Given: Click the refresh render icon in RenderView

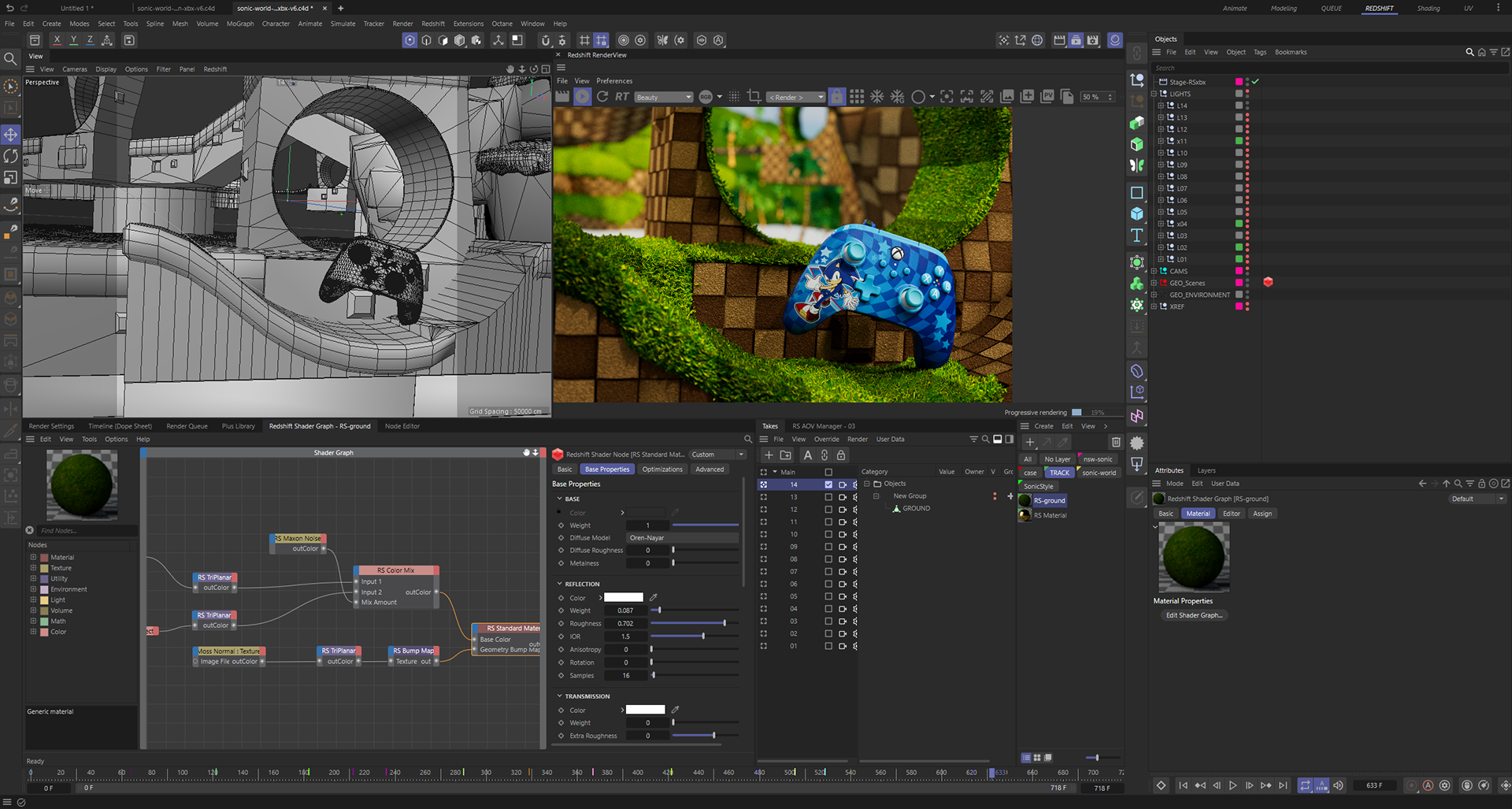Looking at the screenshot, I should pyautogui.click(x=602, y=96).
